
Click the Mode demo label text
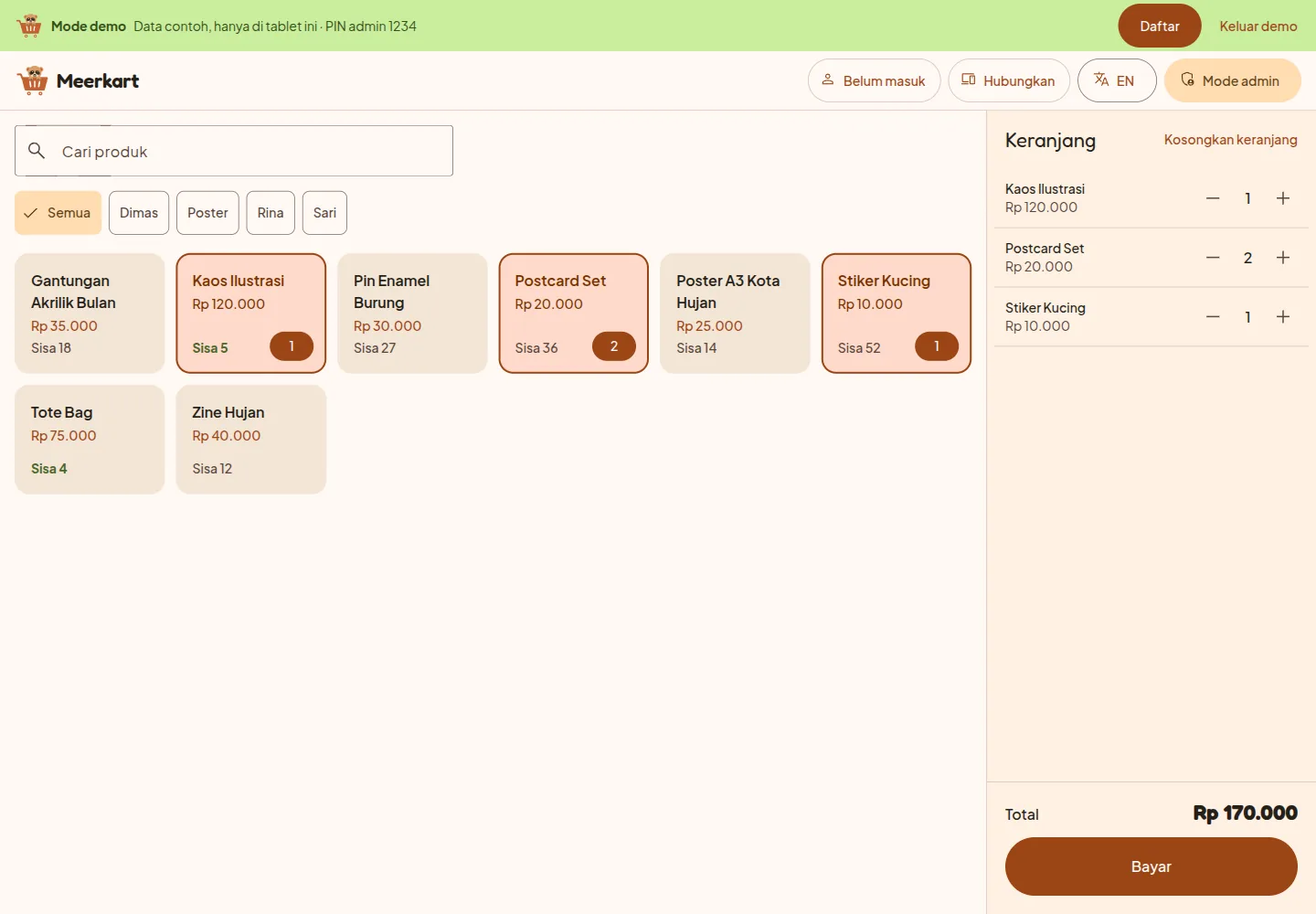click(x=89, y=26)
